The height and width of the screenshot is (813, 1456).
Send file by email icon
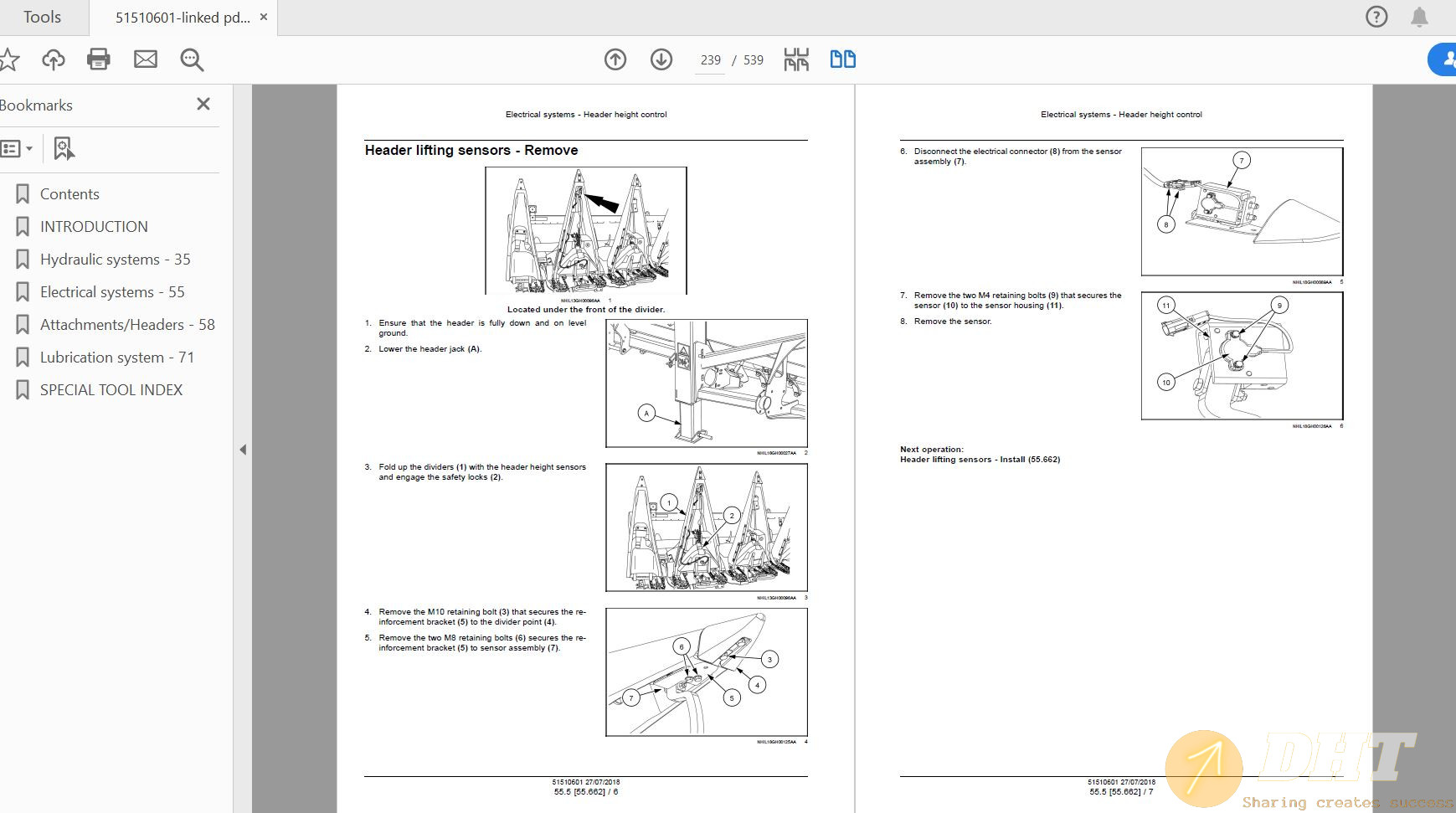pos(146,59)
